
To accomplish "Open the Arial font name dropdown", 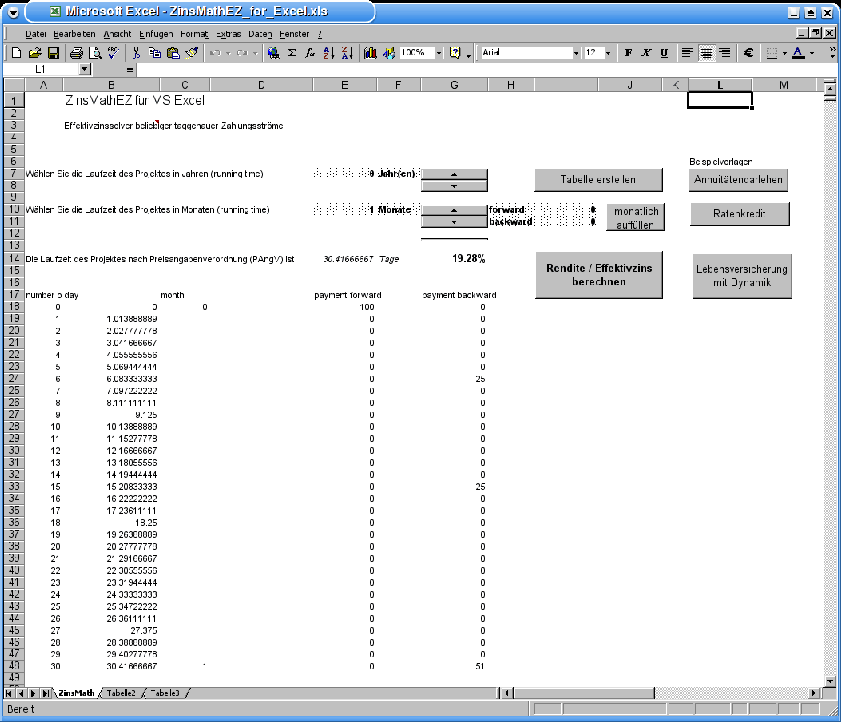I will tap(576, 53).
